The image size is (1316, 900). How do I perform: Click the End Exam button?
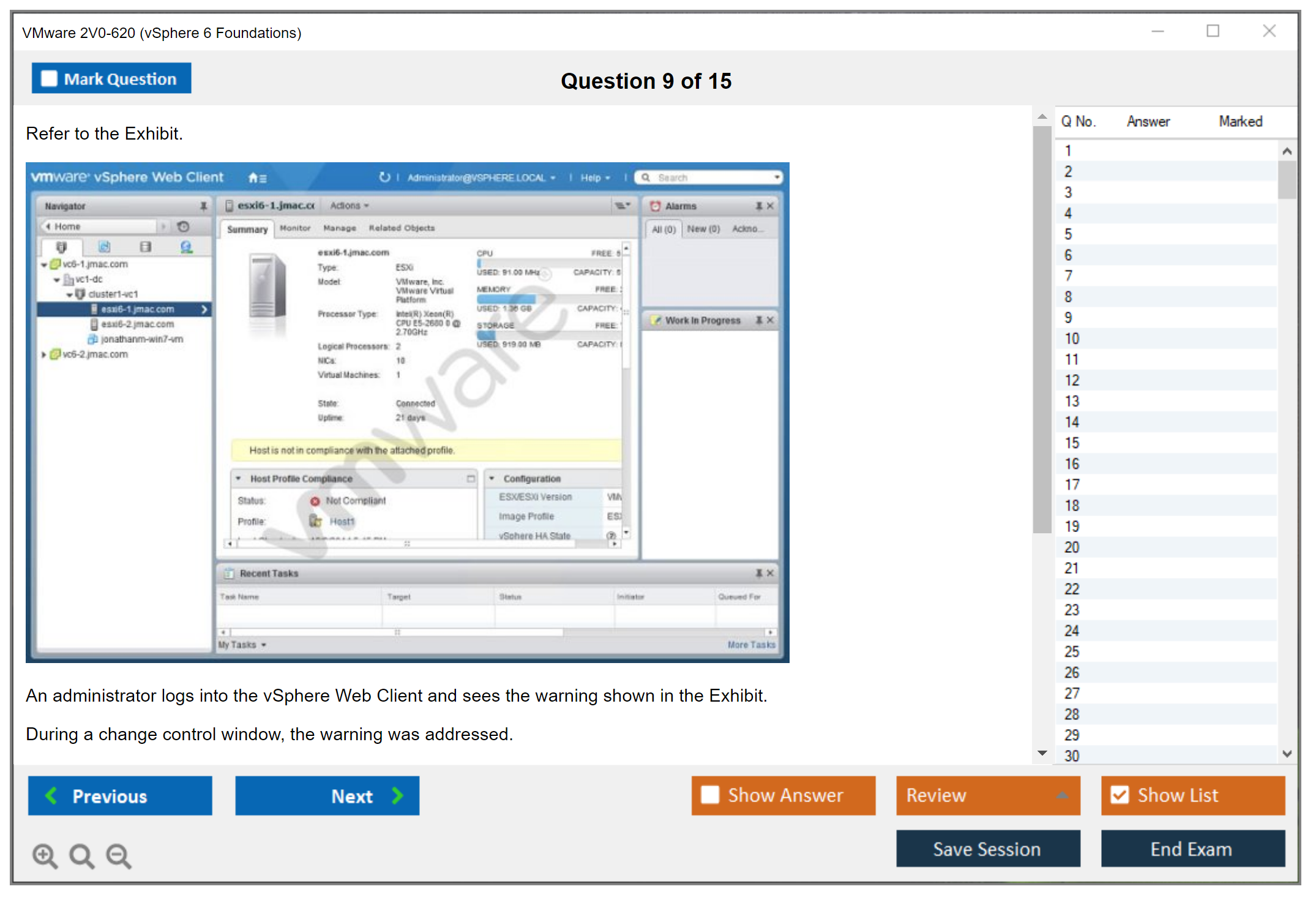pyautogui.click(x=1192, y=849)
